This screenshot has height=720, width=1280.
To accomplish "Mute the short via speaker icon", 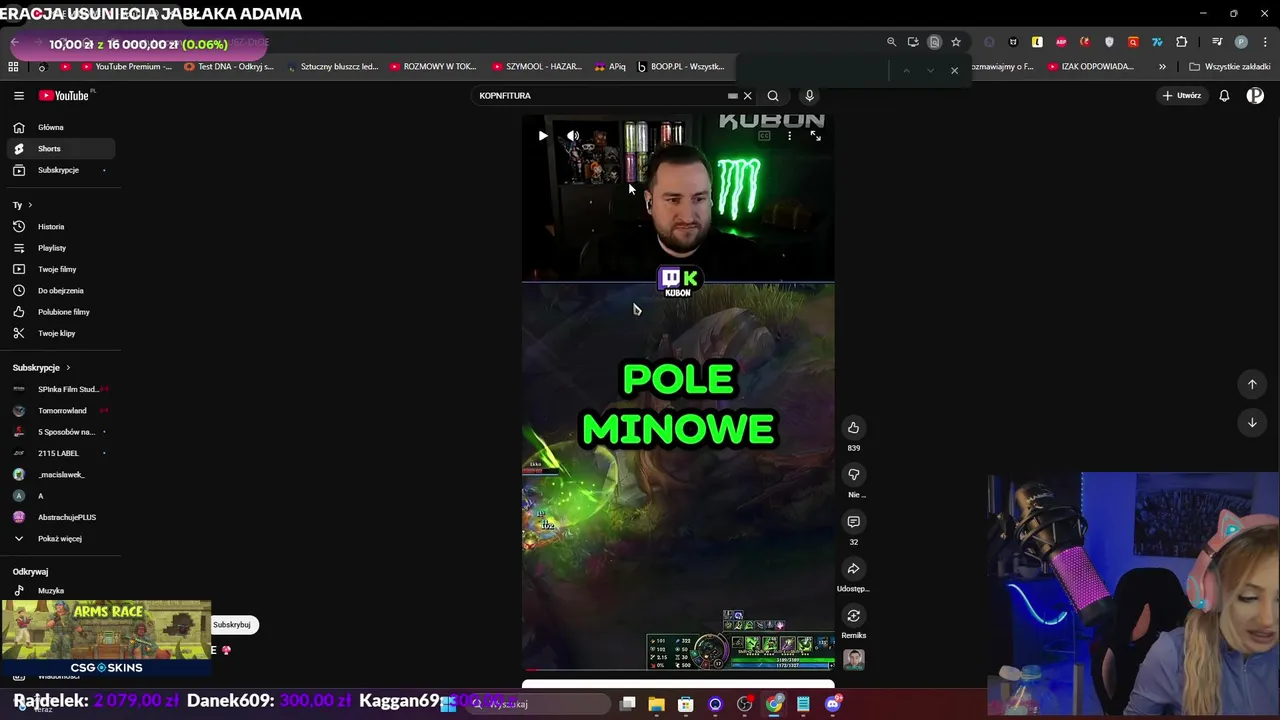I will tap(573, 136).
